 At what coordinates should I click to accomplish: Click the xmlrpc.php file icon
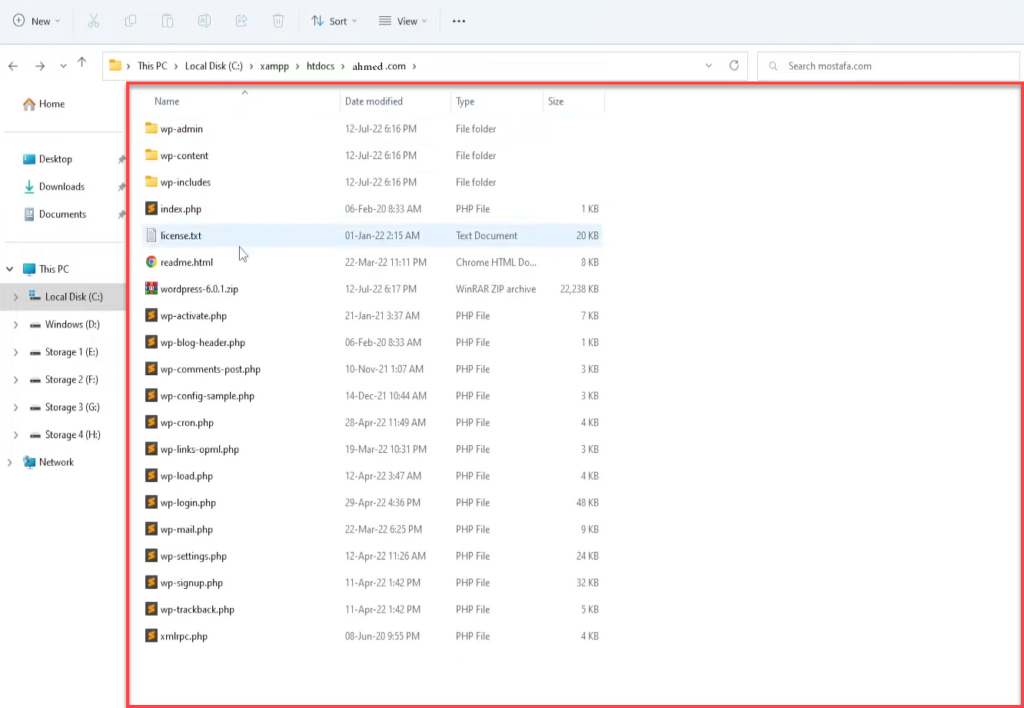point(152,636)
